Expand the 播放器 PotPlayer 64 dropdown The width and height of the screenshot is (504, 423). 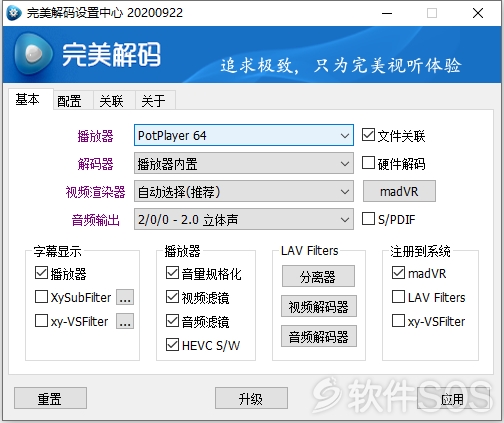244,135
